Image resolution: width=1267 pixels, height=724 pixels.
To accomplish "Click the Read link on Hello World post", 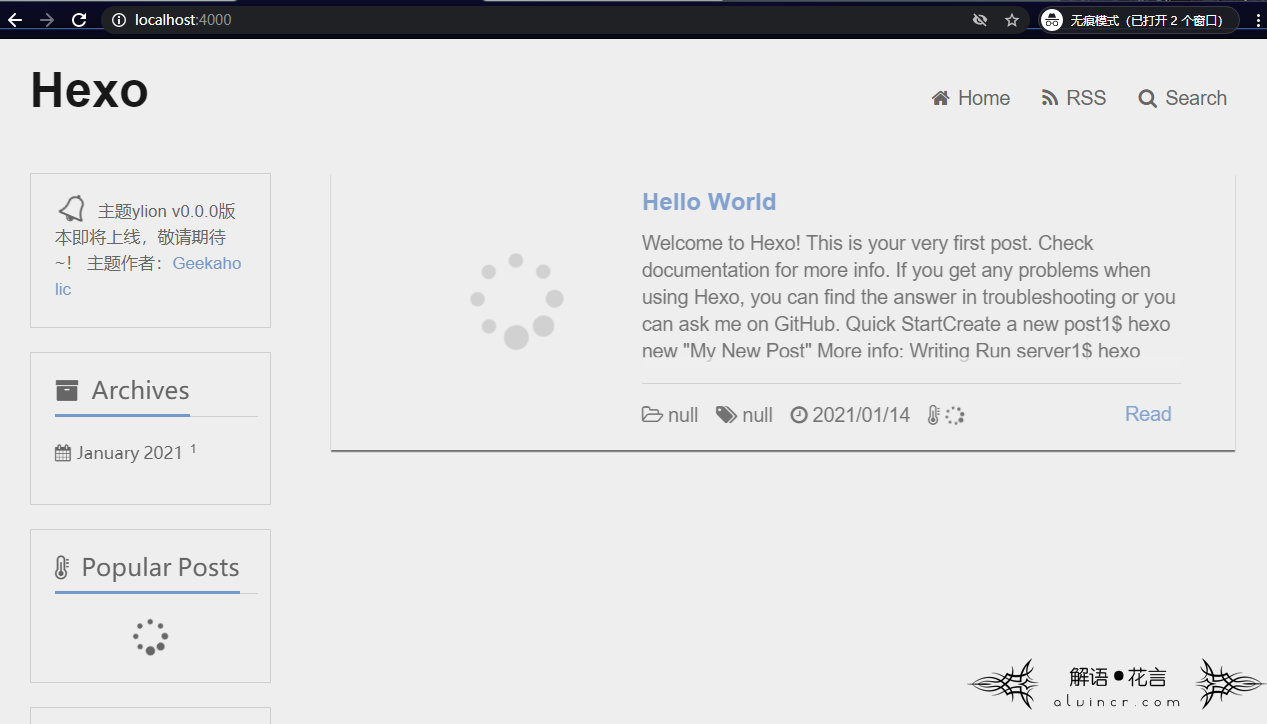I will [1147, 413].
